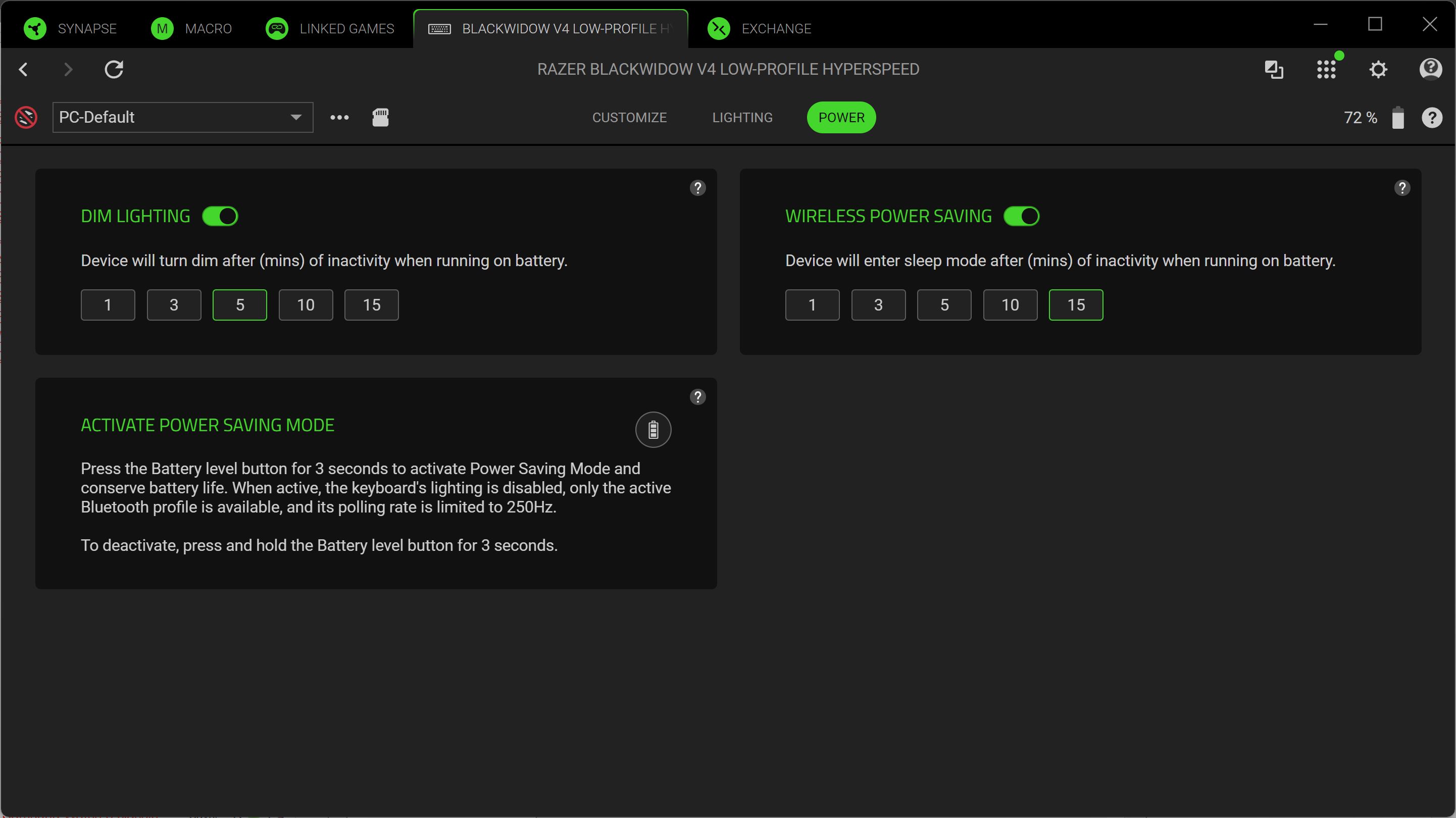Image resolution: width=1456 pixels, height=818 pixels.
Task: Switch to the Synapse tab
Action: pos(70,28)
